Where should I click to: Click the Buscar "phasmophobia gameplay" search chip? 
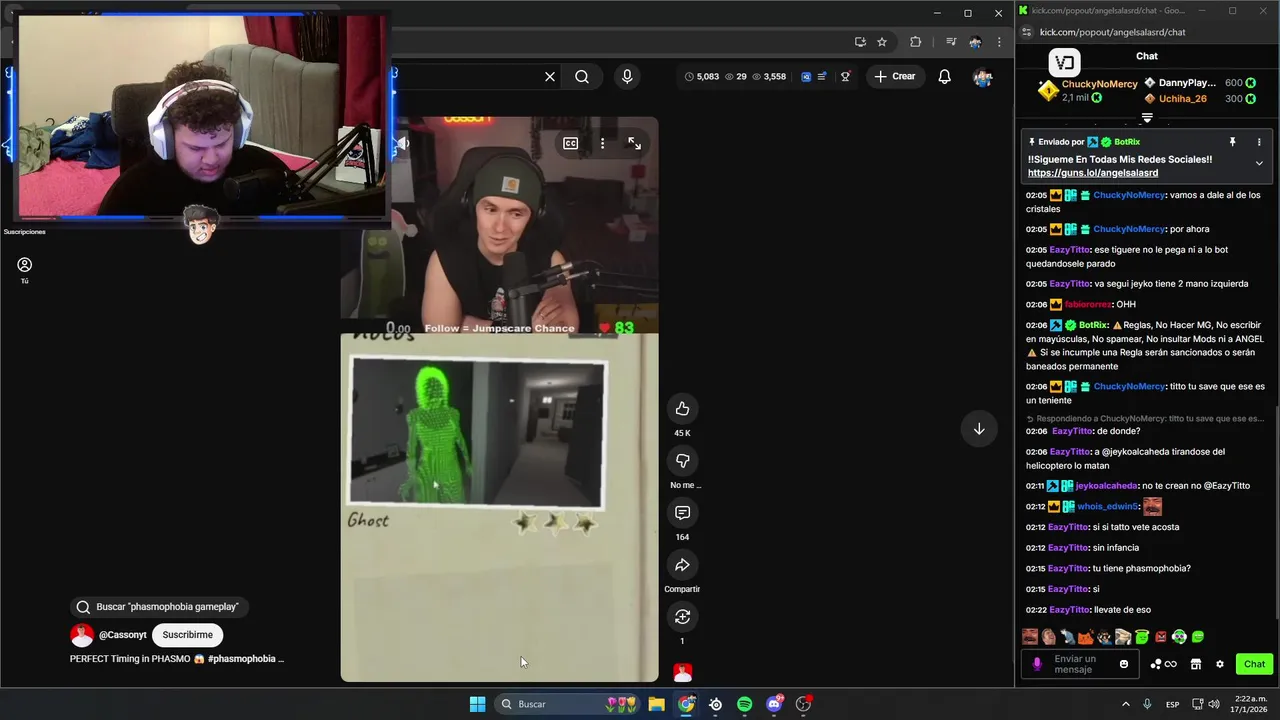pyautogui.click(x=160, y=607)
